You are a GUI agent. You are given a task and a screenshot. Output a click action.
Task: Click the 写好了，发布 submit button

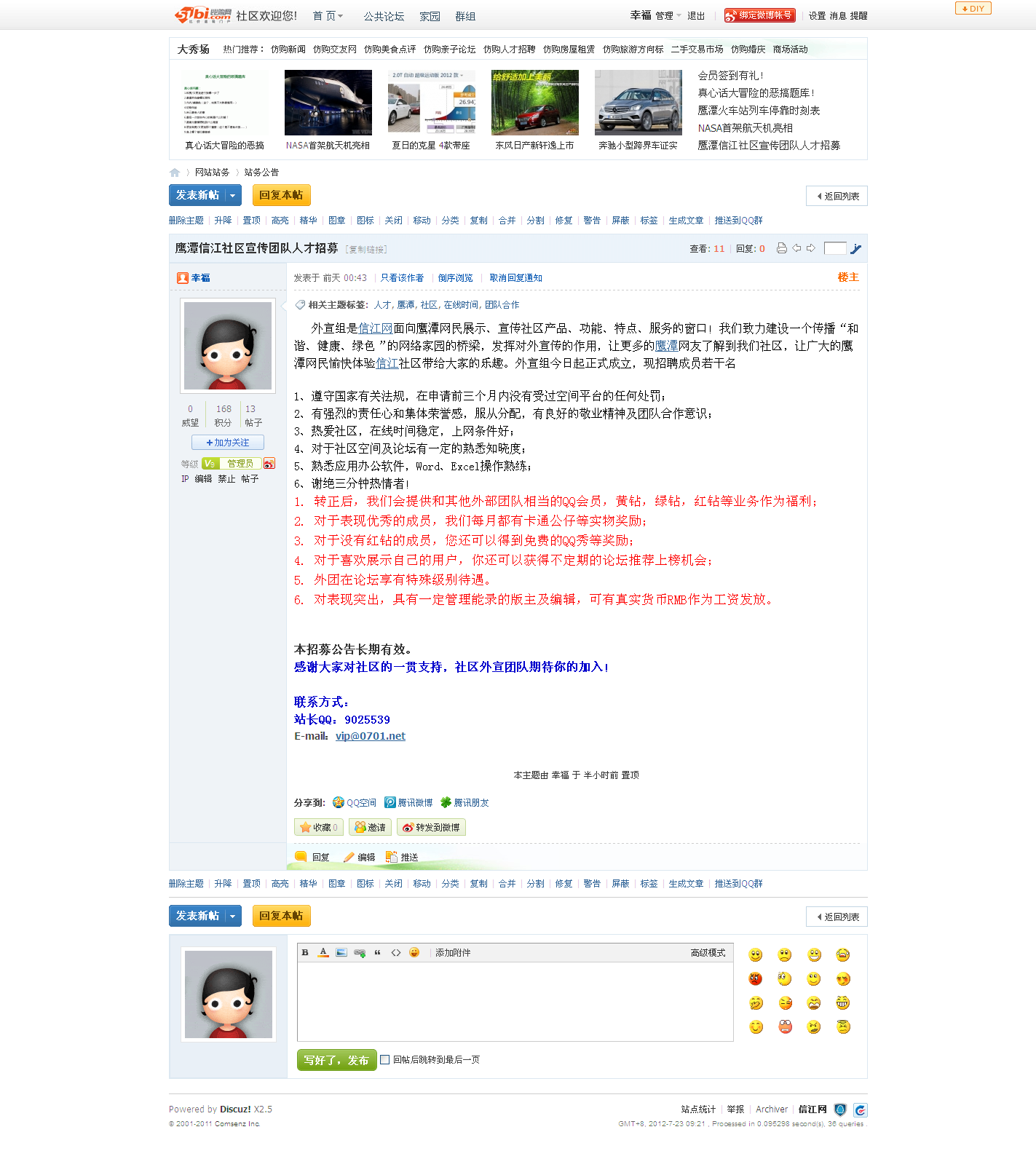pos(336,1060)
